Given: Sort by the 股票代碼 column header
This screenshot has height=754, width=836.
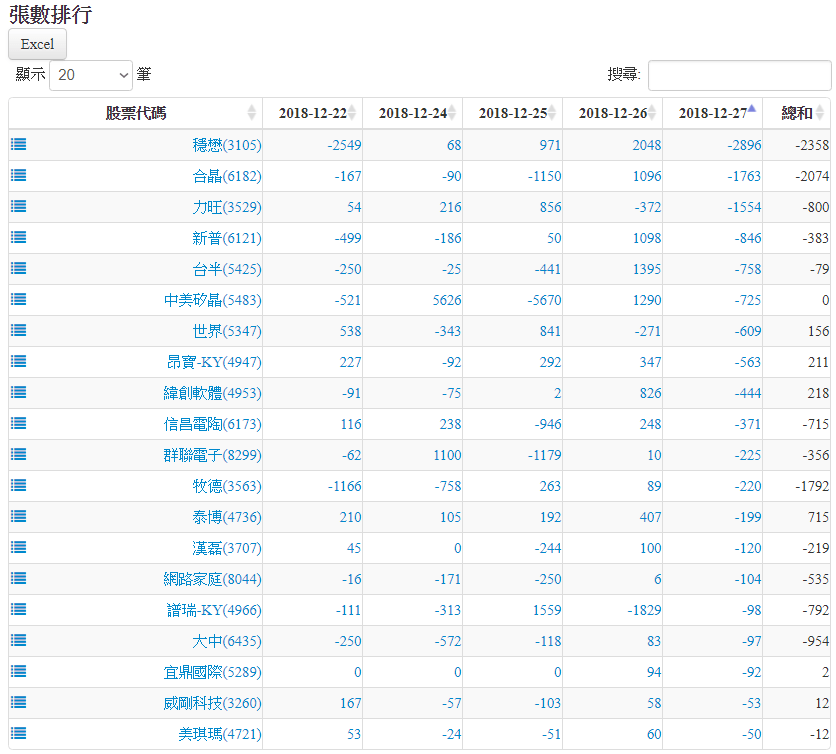Looking at the screenshot, I should [136, 113].
